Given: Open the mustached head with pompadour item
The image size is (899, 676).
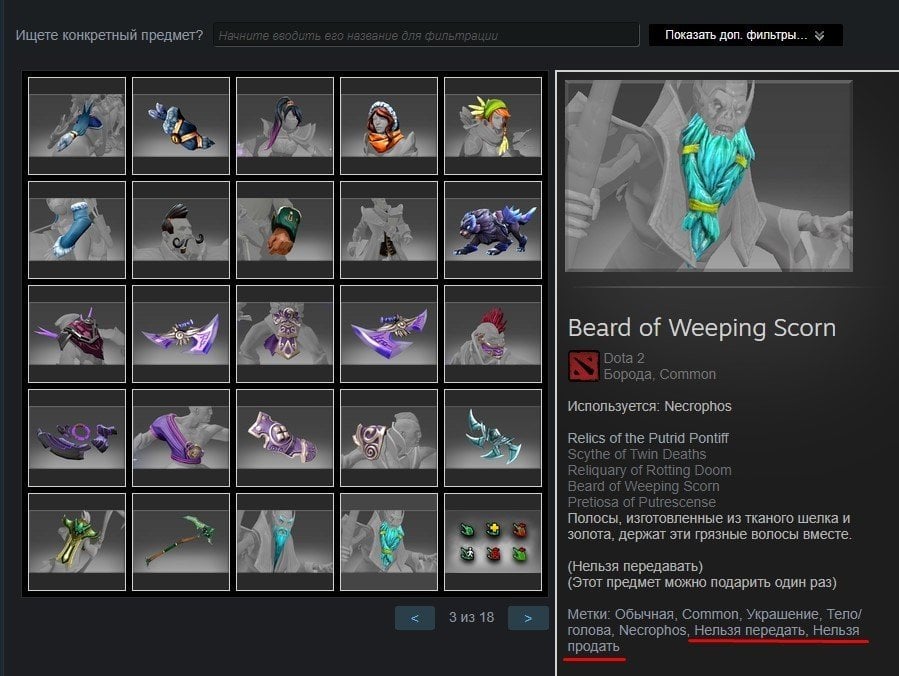Looking at the screenshot, I should point(181,230).
